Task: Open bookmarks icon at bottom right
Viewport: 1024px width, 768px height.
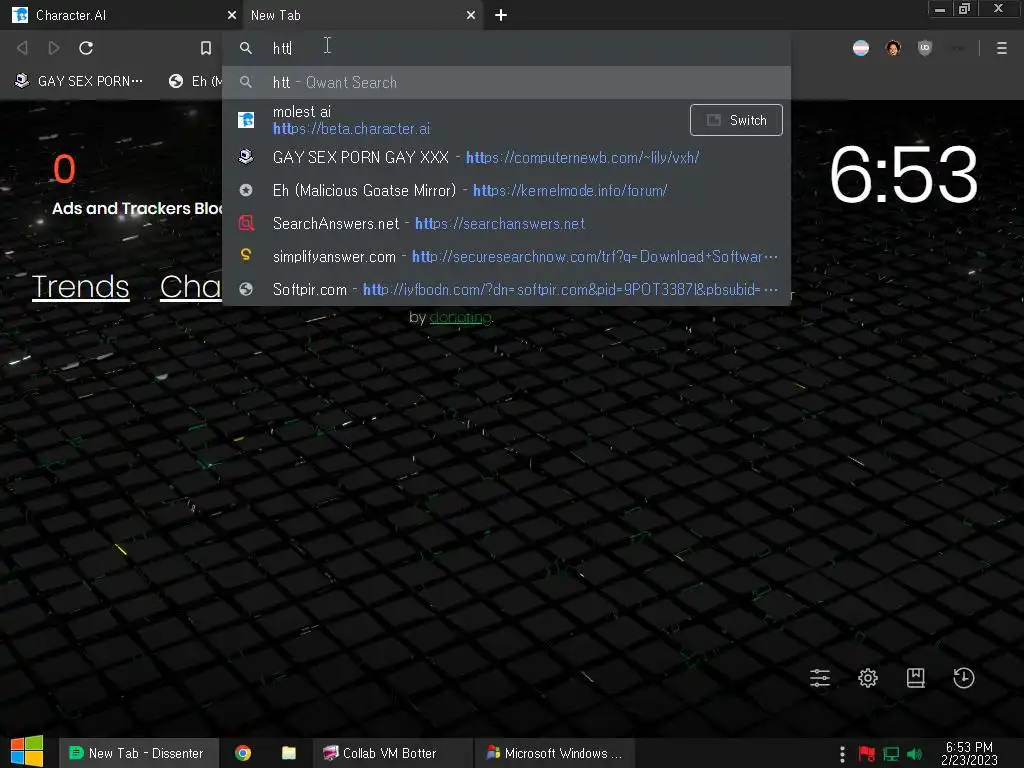Action: coord(916,678)
